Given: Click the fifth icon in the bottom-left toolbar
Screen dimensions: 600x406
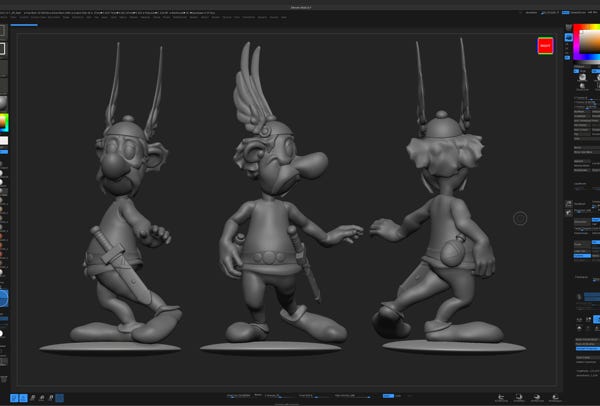Looking at the screenshot, I should pyautogui.click(x=51, y=398).
